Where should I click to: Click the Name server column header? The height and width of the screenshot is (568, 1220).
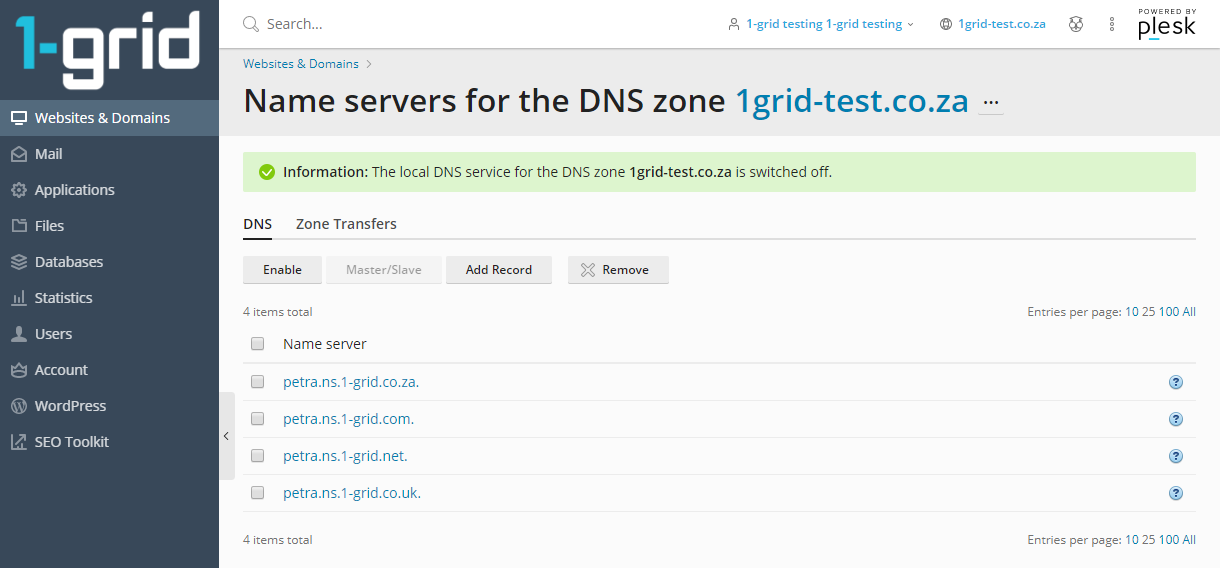(325, 344)
